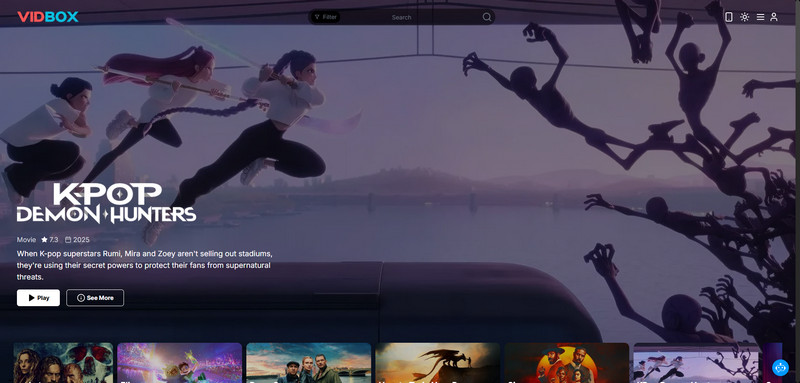Click the star rating 7.3
This screenshot has height=383, width=800.
[49, 240]
